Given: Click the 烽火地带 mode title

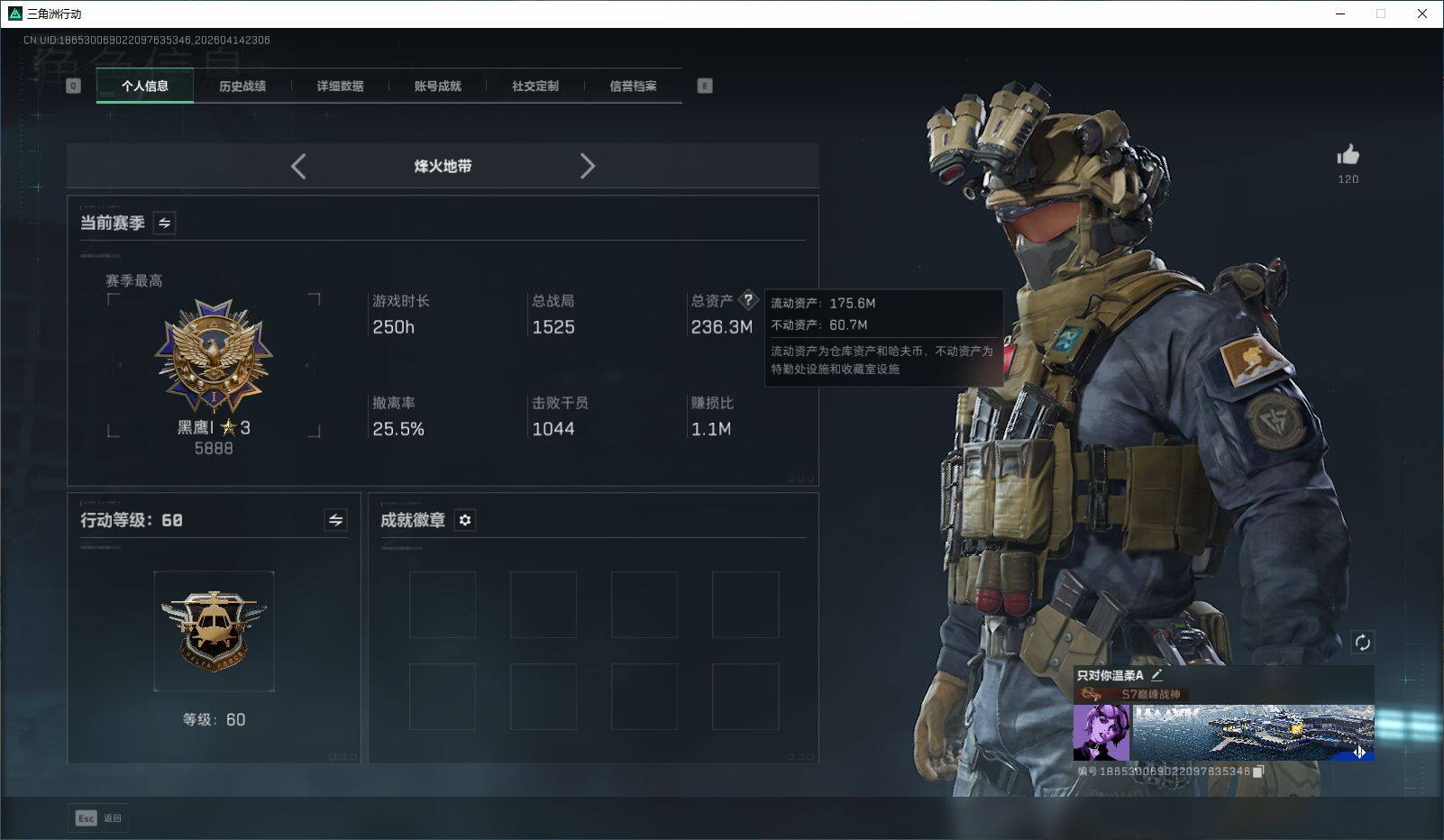Looking at the screenshot, I should click(443, 166).
